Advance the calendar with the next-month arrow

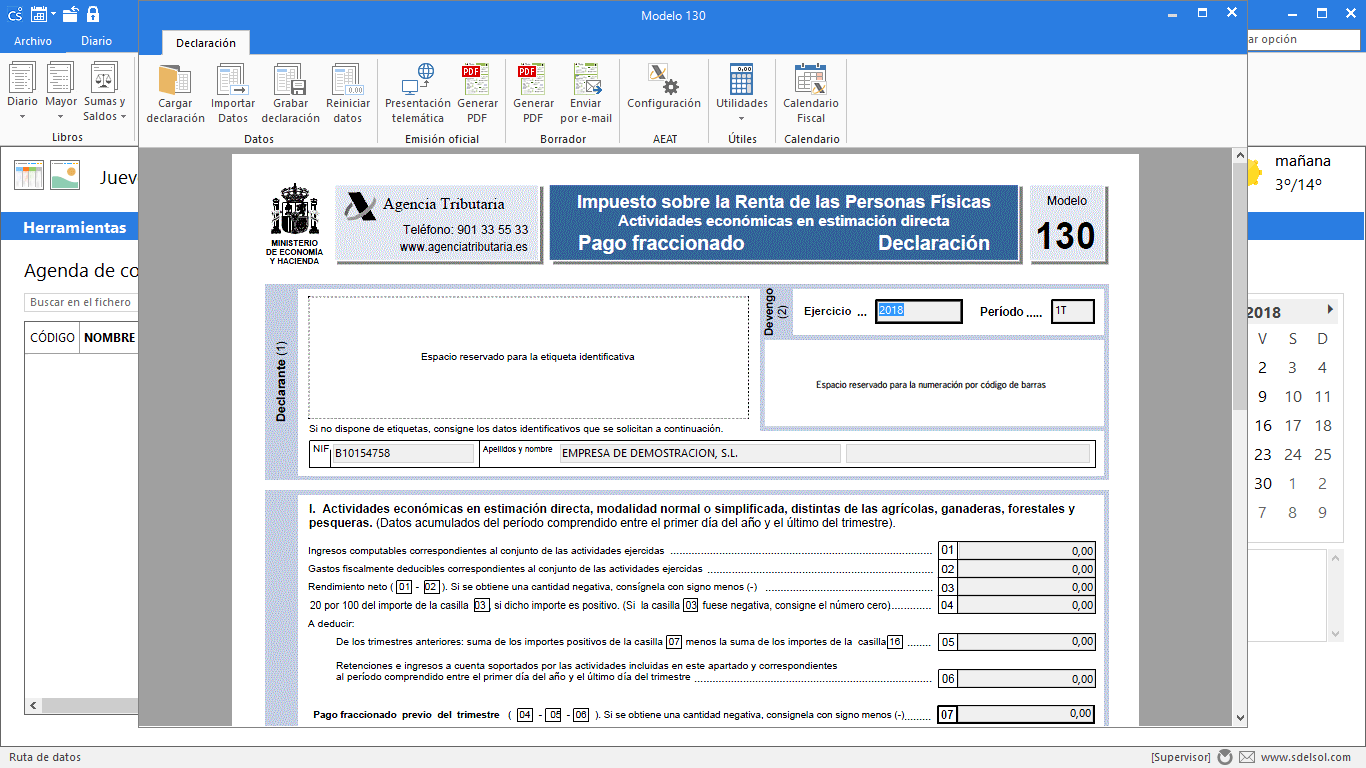(1330, 310)
